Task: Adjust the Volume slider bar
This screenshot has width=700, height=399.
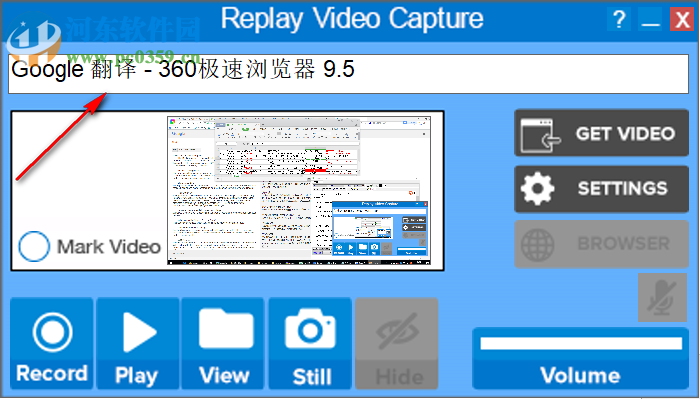Action: (581, 343)
